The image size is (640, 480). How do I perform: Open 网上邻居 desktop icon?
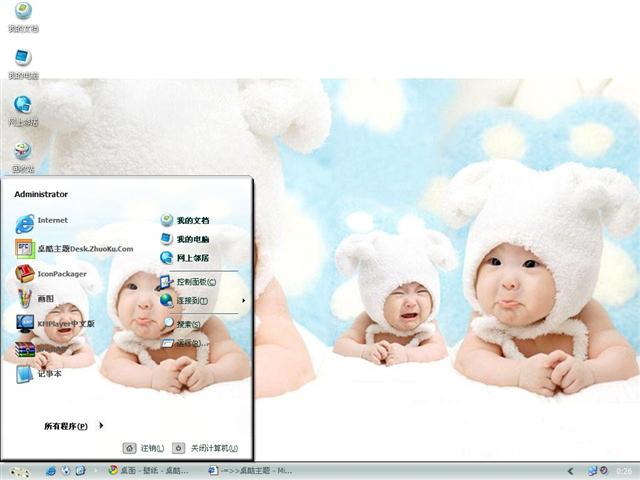pos(23,111)
